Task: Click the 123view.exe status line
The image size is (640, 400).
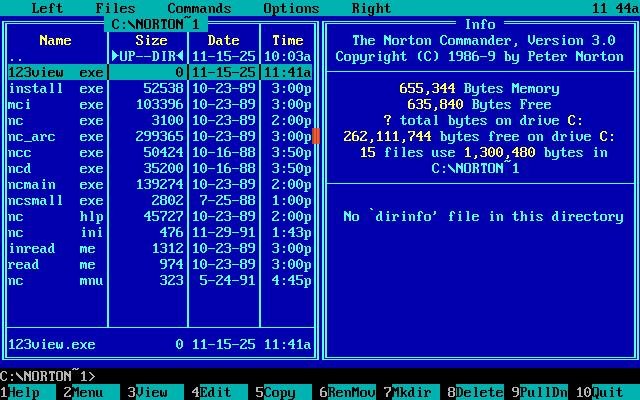Action: 160,344
